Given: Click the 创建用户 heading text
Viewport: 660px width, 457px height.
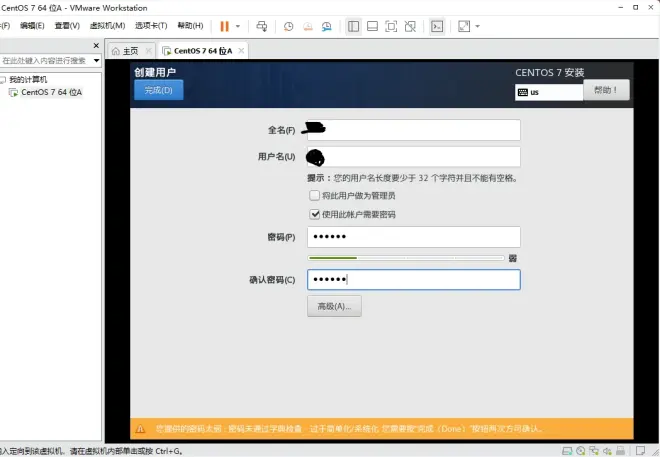Looking at the screenshot, I should (155, 72).
